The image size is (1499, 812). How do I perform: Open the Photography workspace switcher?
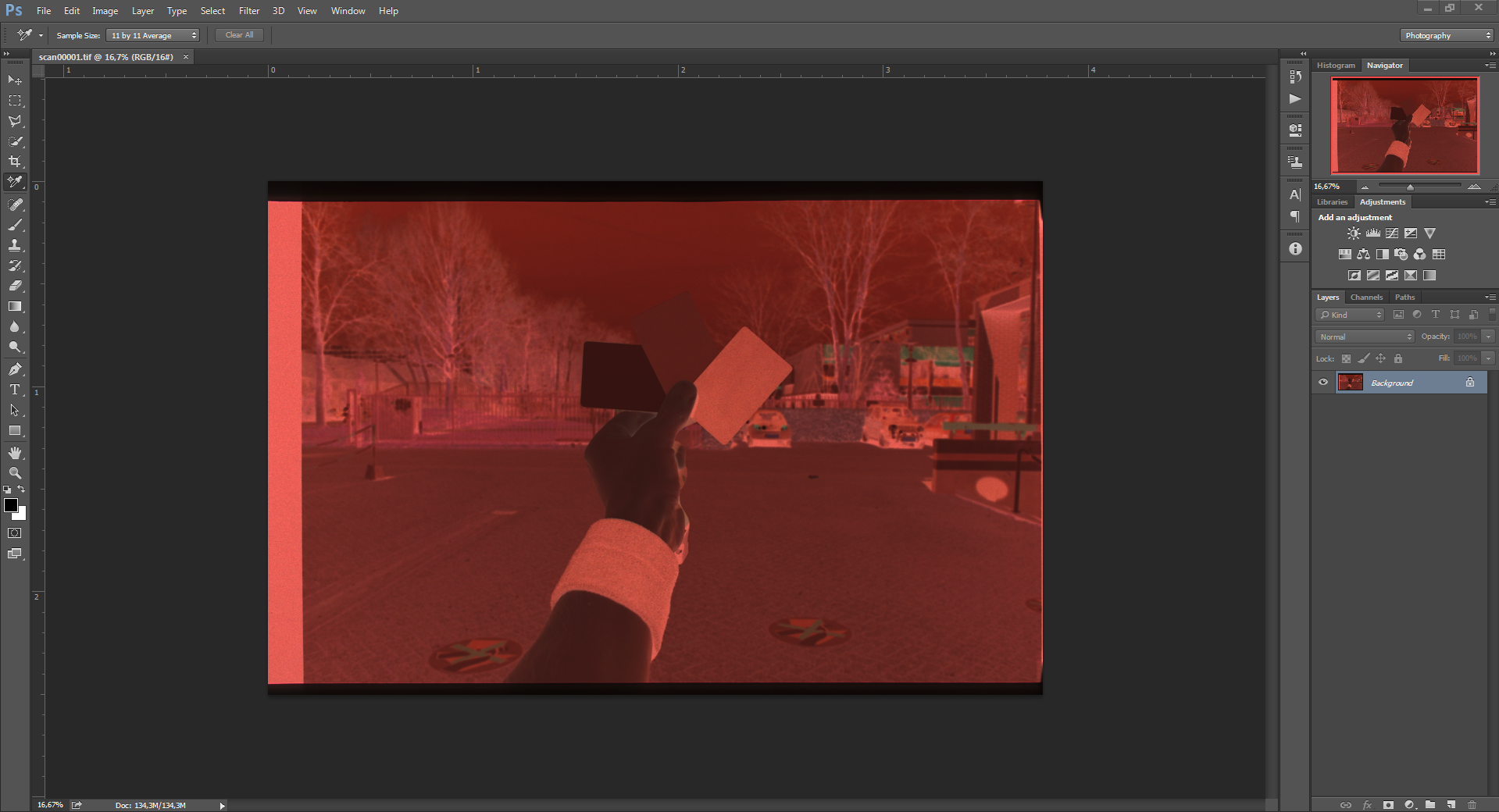point(1445,35)
